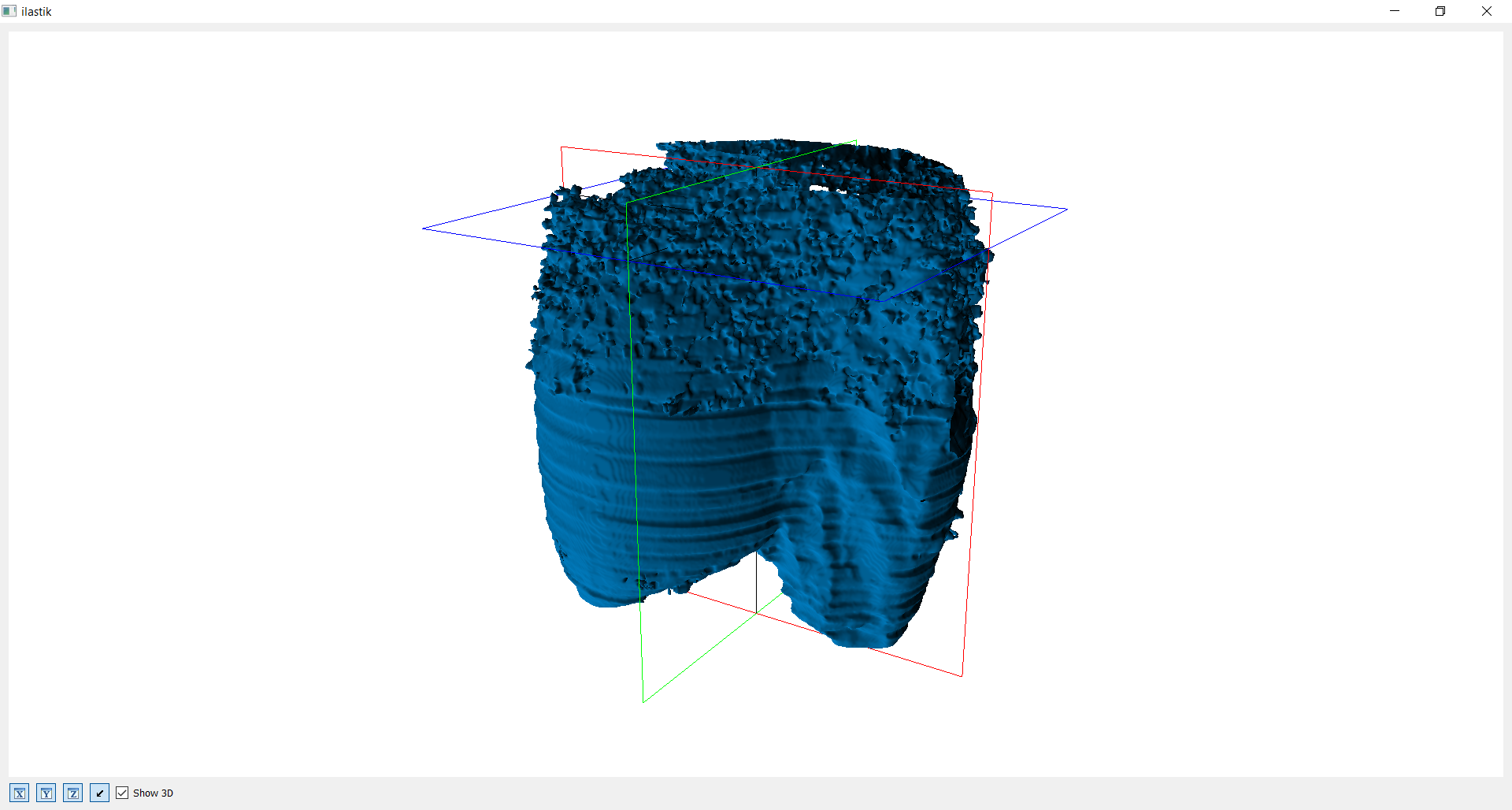This screenshot has height=810, width=1512.
Task: Uncheck the Show 3D checkbox
Action: (122, 793)
